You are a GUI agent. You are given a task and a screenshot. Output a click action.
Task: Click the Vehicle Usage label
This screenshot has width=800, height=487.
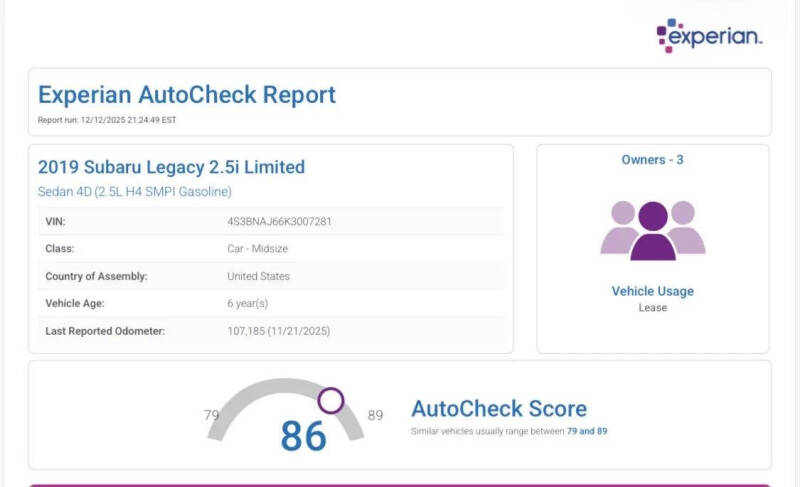click(x=652, y=291)
